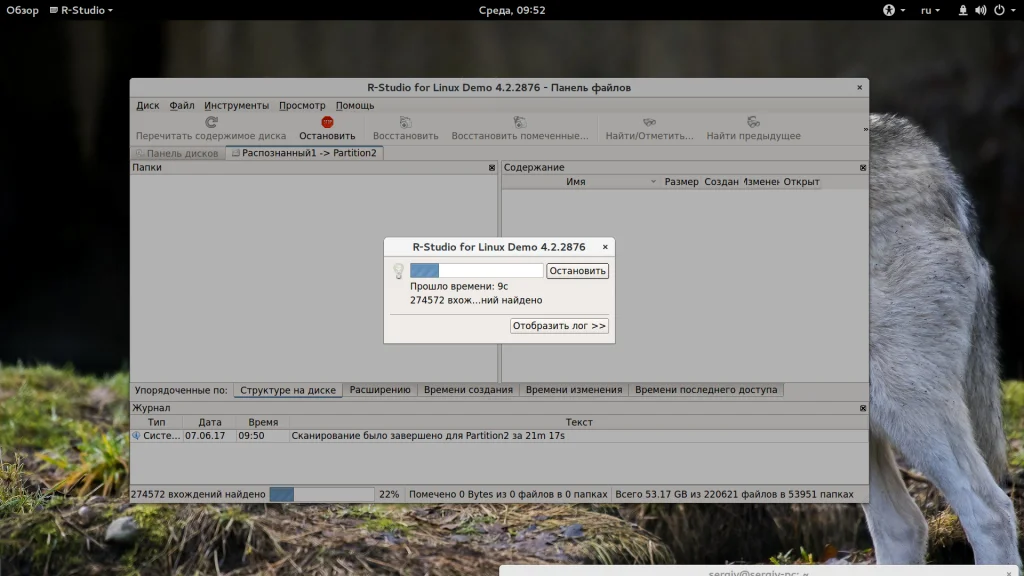Viewport: 1024px width, 576px height.
Task: Click the Восстановить помеченные toolbar icon
Action: [520, 122]
